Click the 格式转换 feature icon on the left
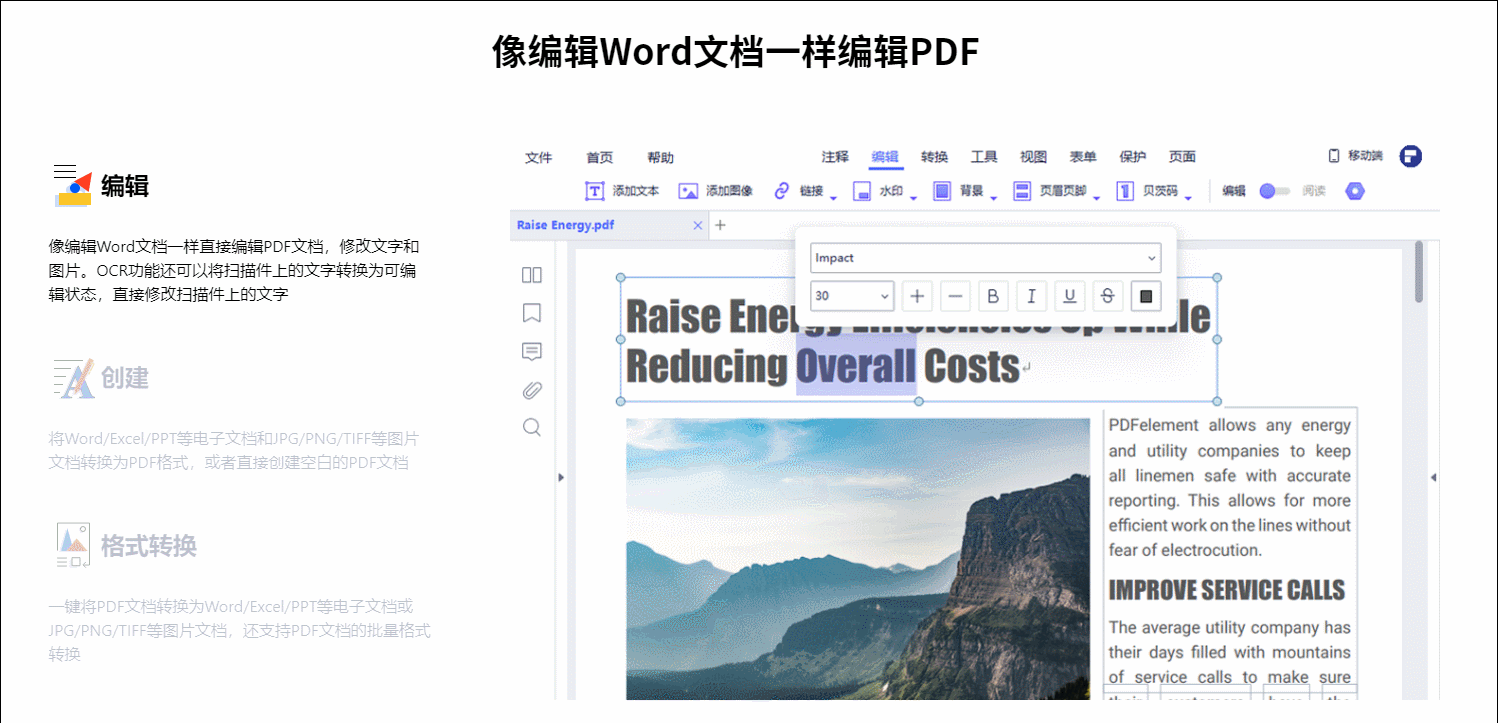Screen dimensions: 1498x723 [72, 546]
